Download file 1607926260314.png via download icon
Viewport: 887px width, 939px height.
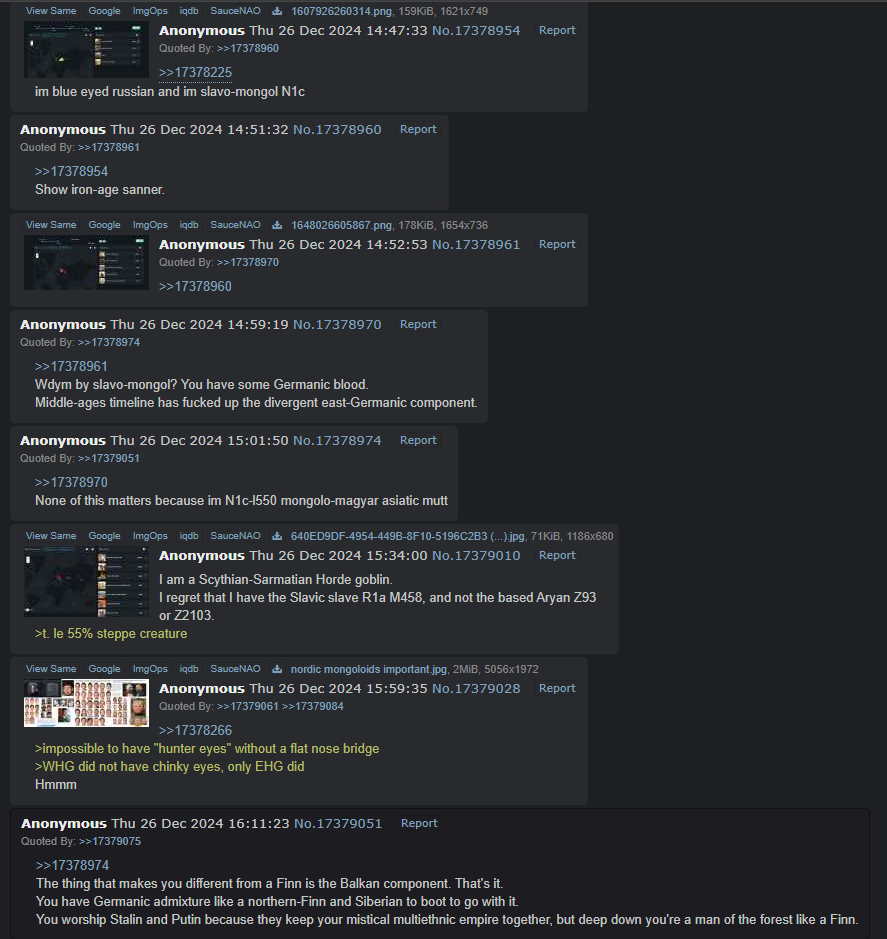click(277, 11)
